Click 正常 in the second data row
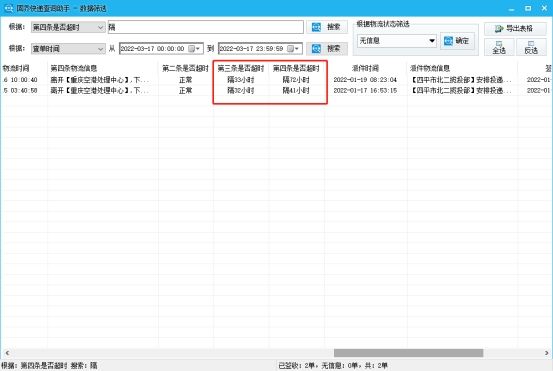The width and height of the screenshot is (553, 371). (186, 91)
